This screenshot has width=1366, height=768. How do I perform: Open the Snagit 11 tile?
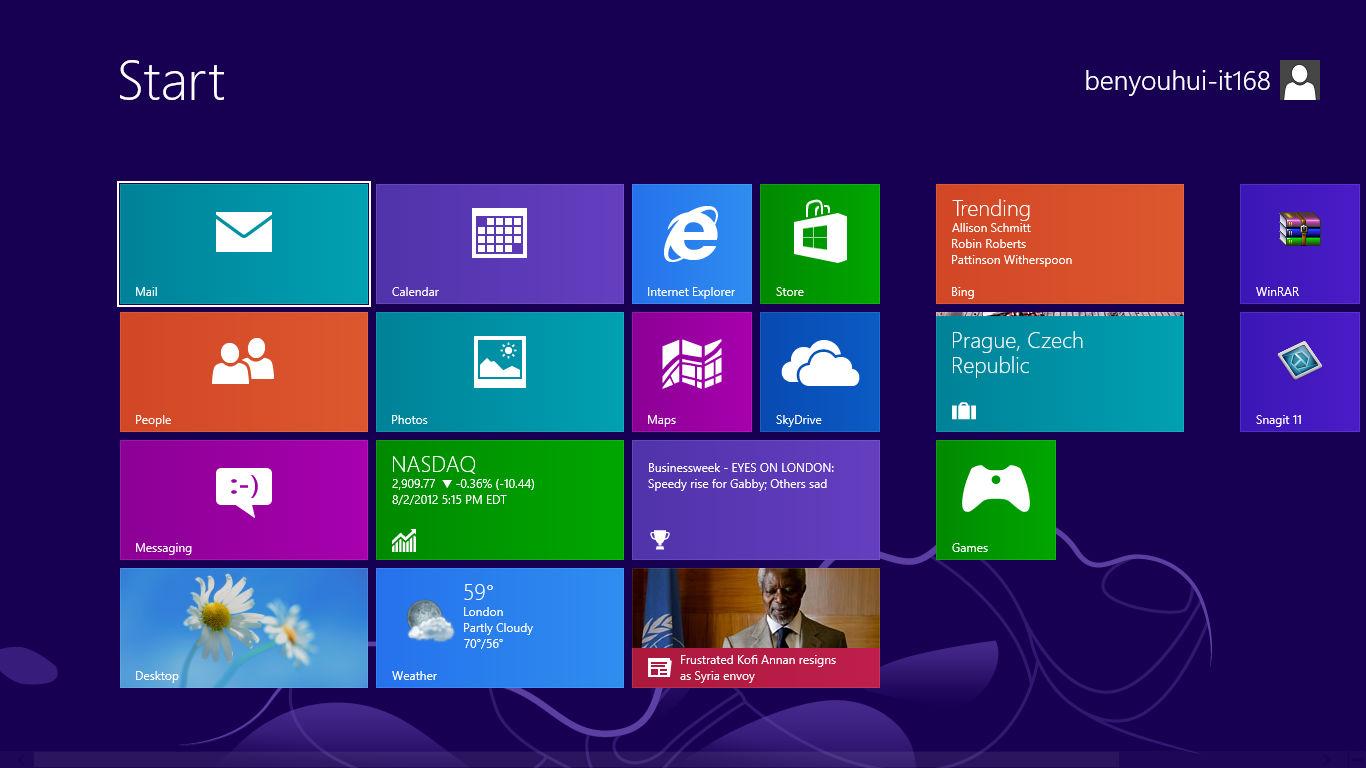tap(1300, 372)
